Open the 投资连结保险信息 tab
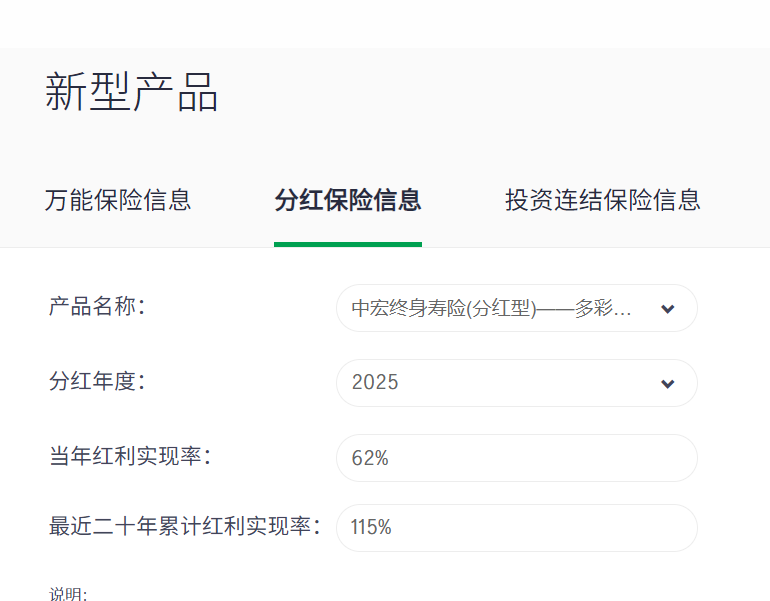770x601 pixels. coord(603,200)
